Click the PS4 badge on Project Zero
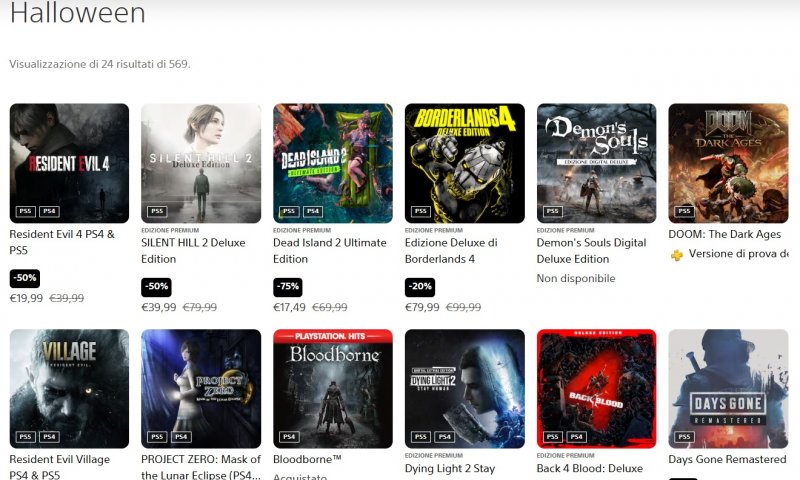 [181, 437]
